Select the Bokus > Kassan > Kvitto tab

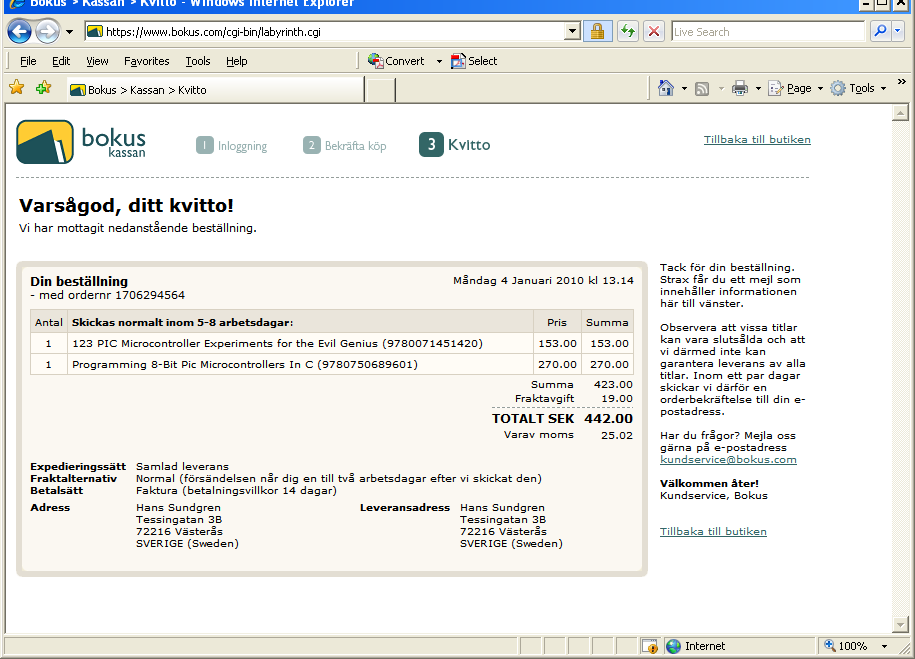point(215,90)
